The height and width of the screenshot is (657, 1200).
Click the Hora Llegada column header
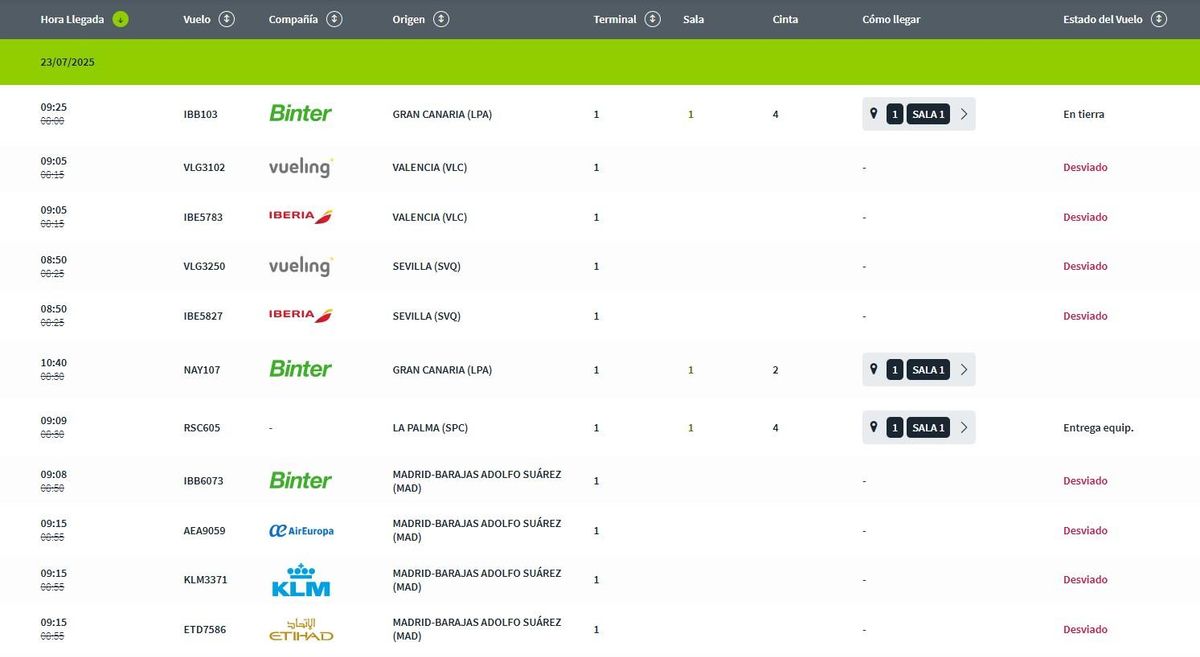pos(72,19)
